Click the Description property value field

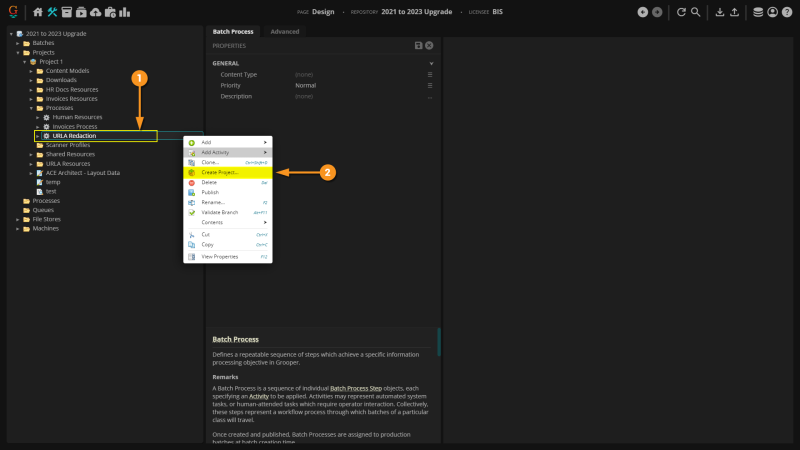(x=360, y=96)
